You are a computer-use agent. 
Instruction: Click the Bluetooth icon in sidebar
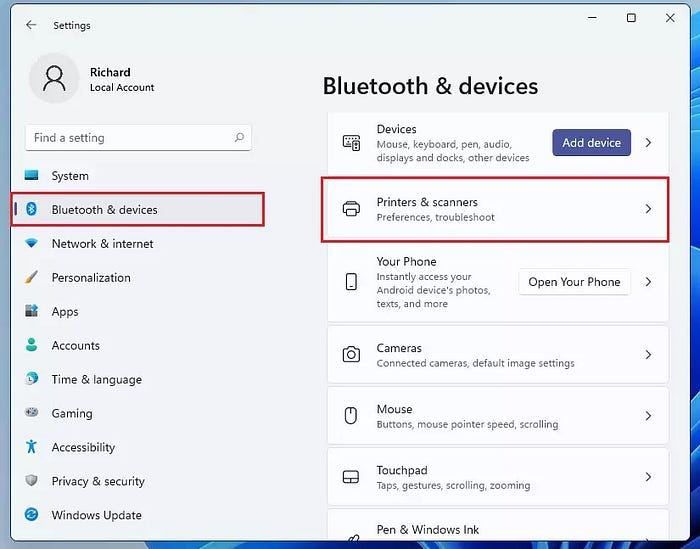[31, 208]
